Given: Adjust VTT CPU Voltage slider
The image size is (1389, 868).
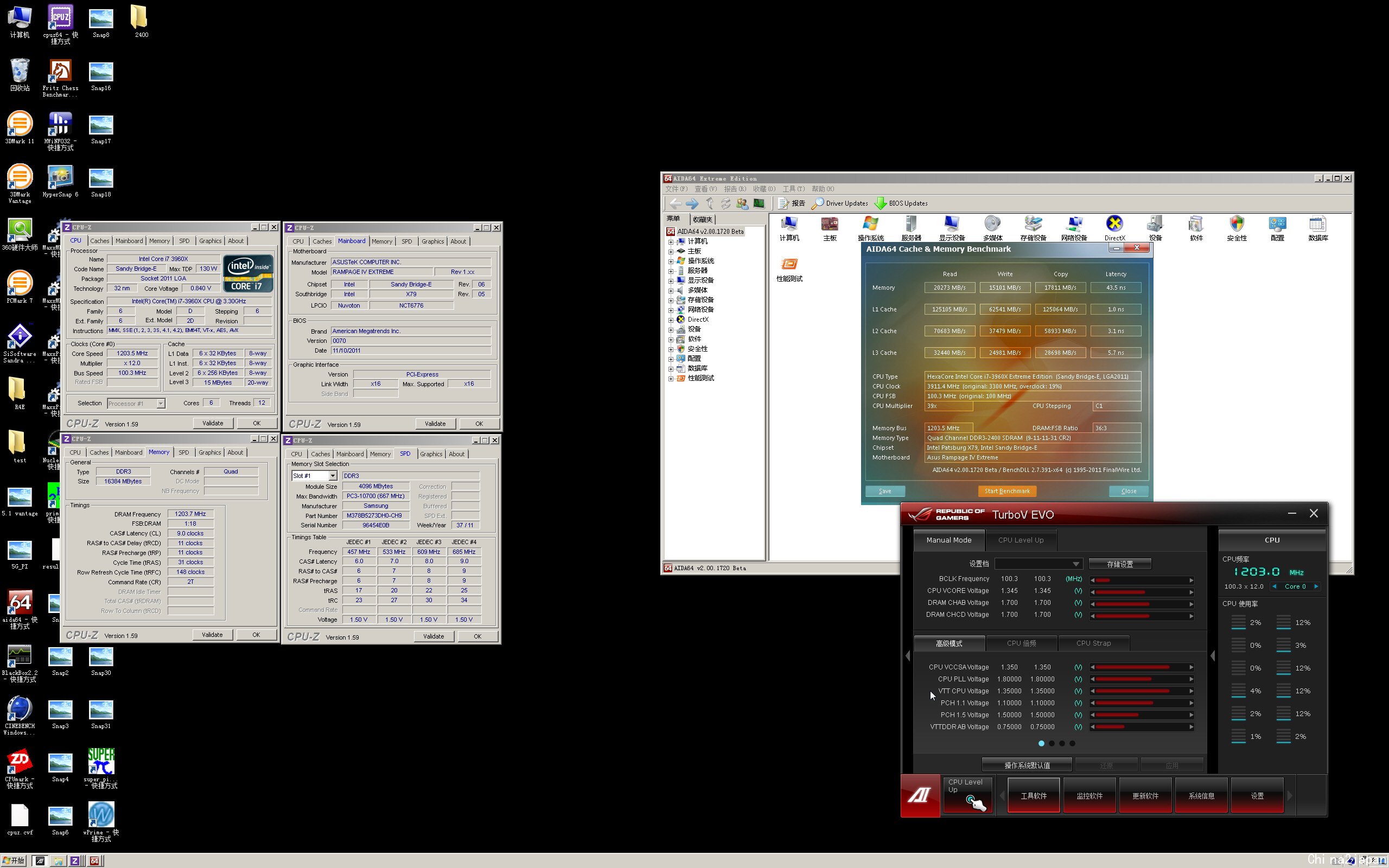Looking at the screenshot, I should [1142, 691].
